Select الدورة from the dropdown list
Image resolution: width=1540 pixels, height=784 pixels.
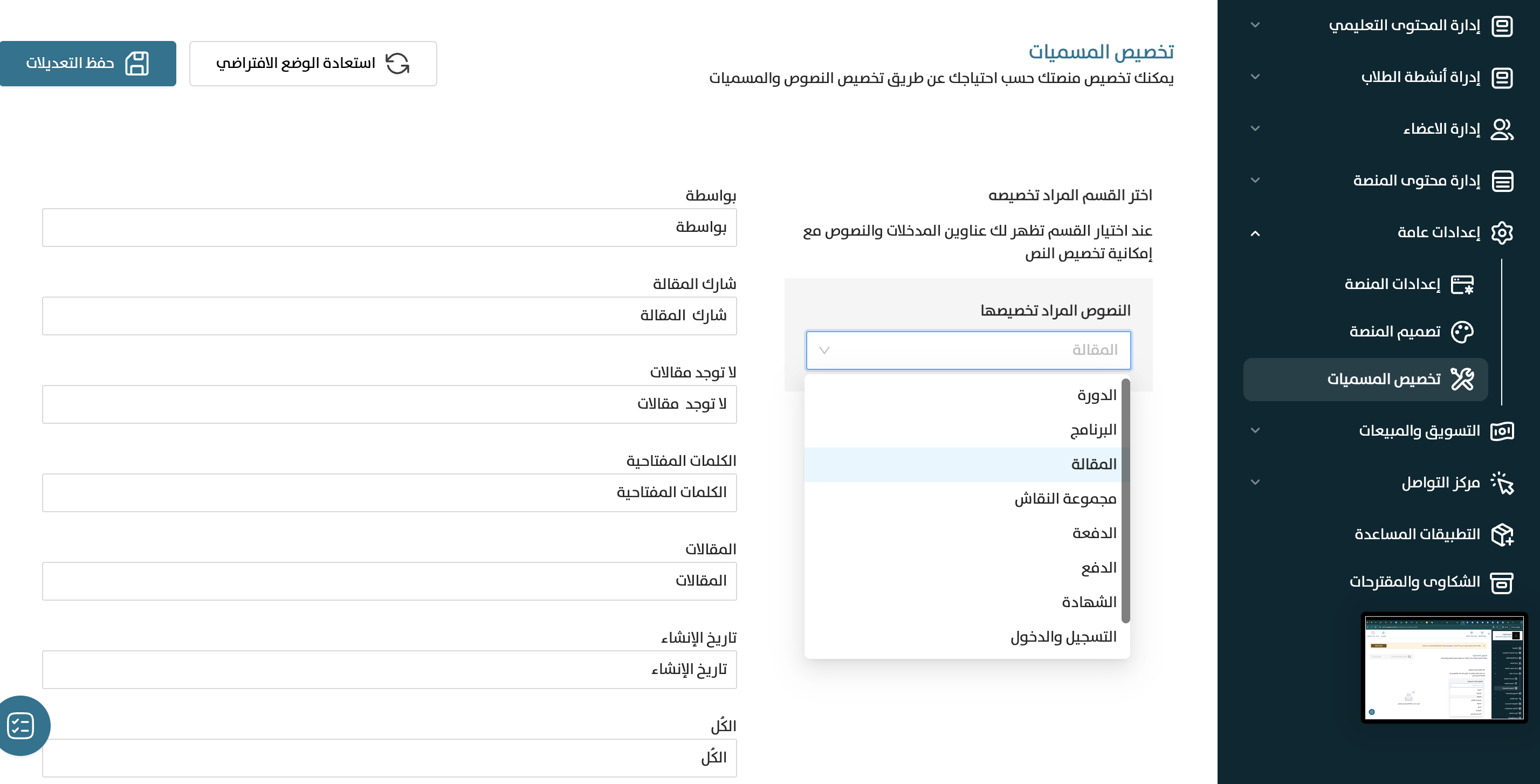tap(1096, 395)
